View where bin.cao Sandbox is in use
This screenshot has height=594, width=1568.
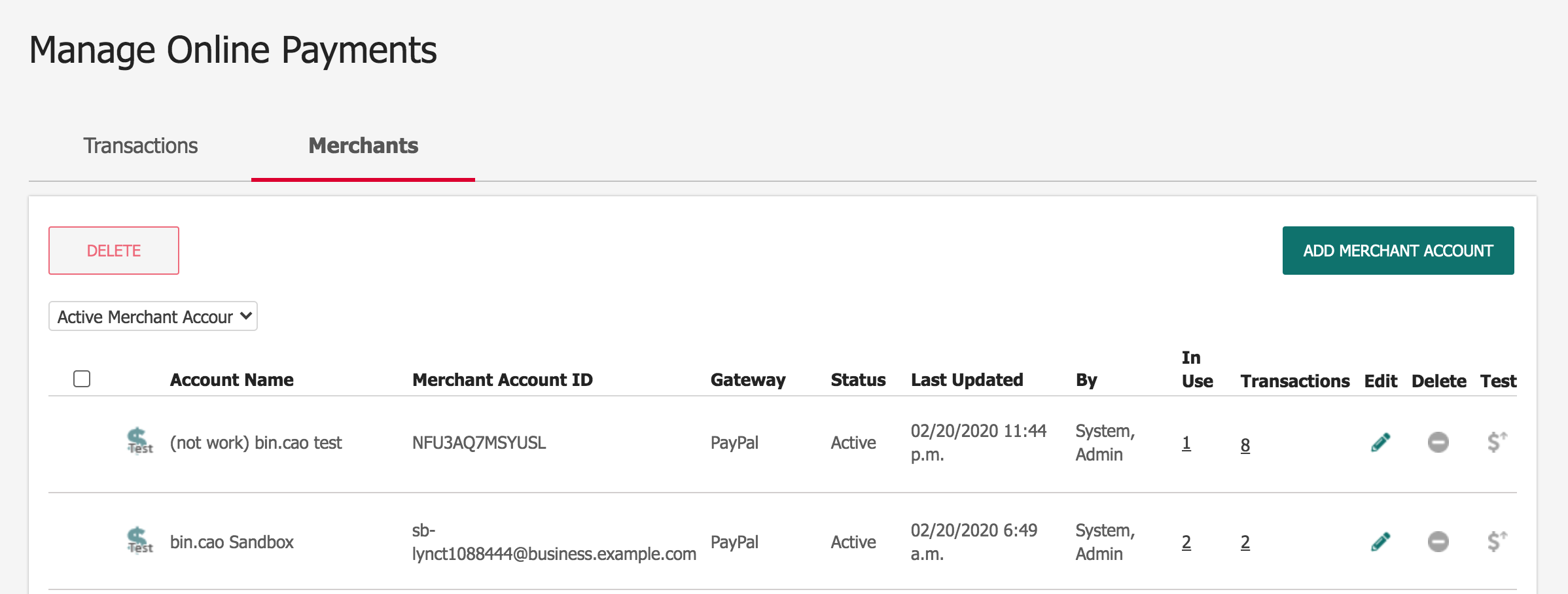pos(1186,542)
